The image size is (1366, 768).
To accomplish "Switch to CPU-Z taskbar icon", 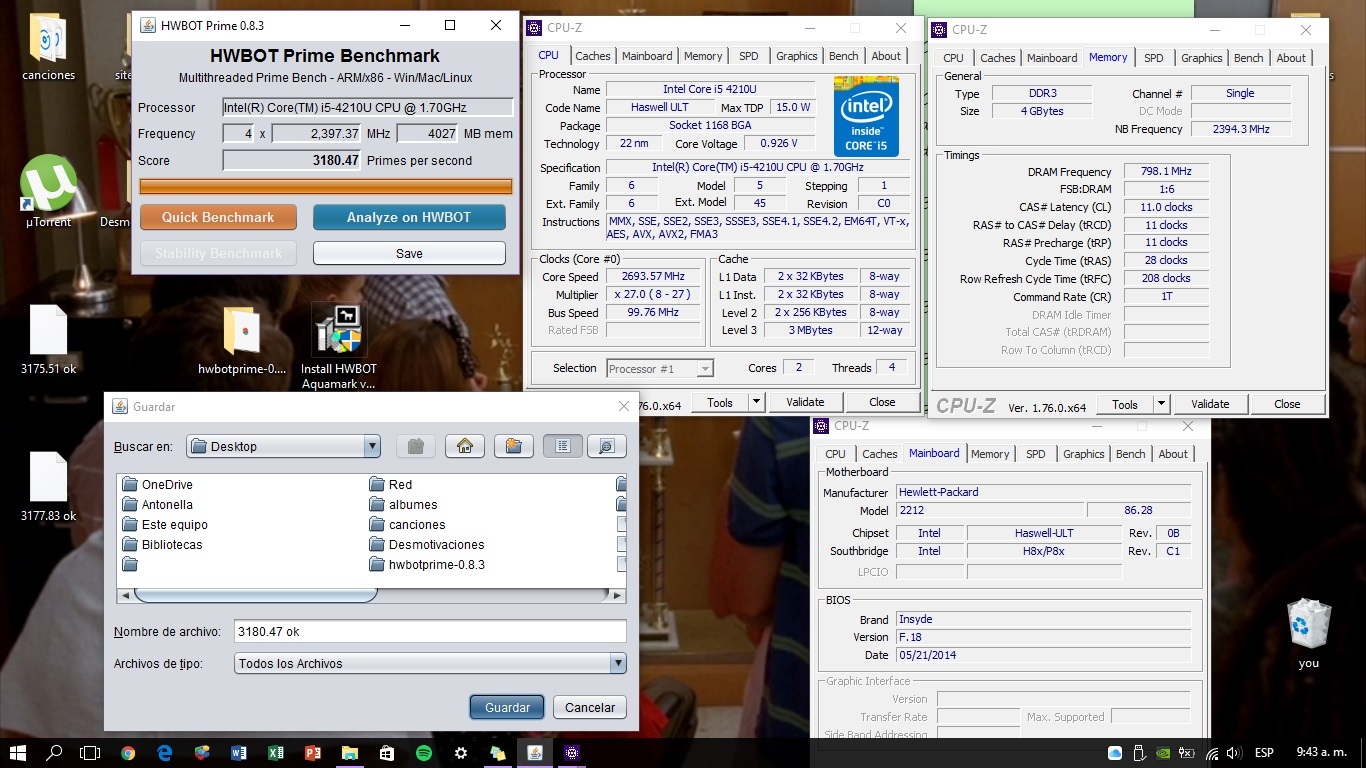I will click(571, 752).
